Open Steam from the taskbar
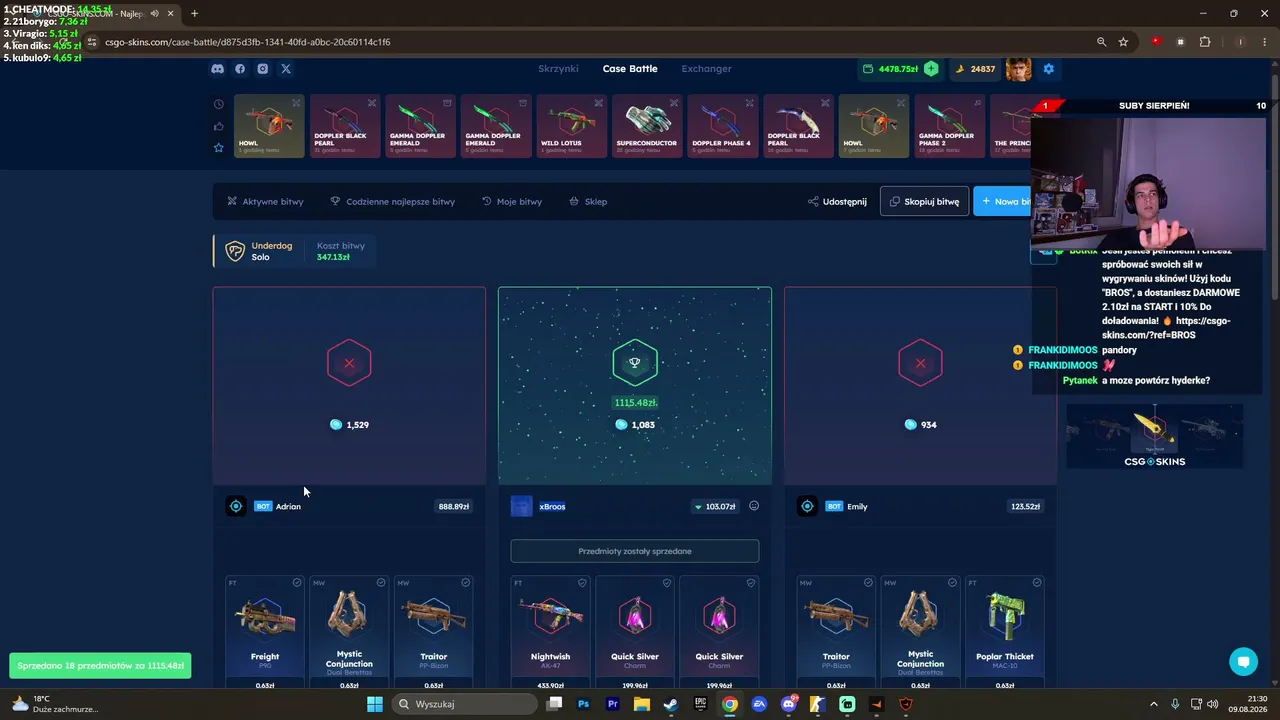This screenshot has height=720, width=1280. click(671, 704)
